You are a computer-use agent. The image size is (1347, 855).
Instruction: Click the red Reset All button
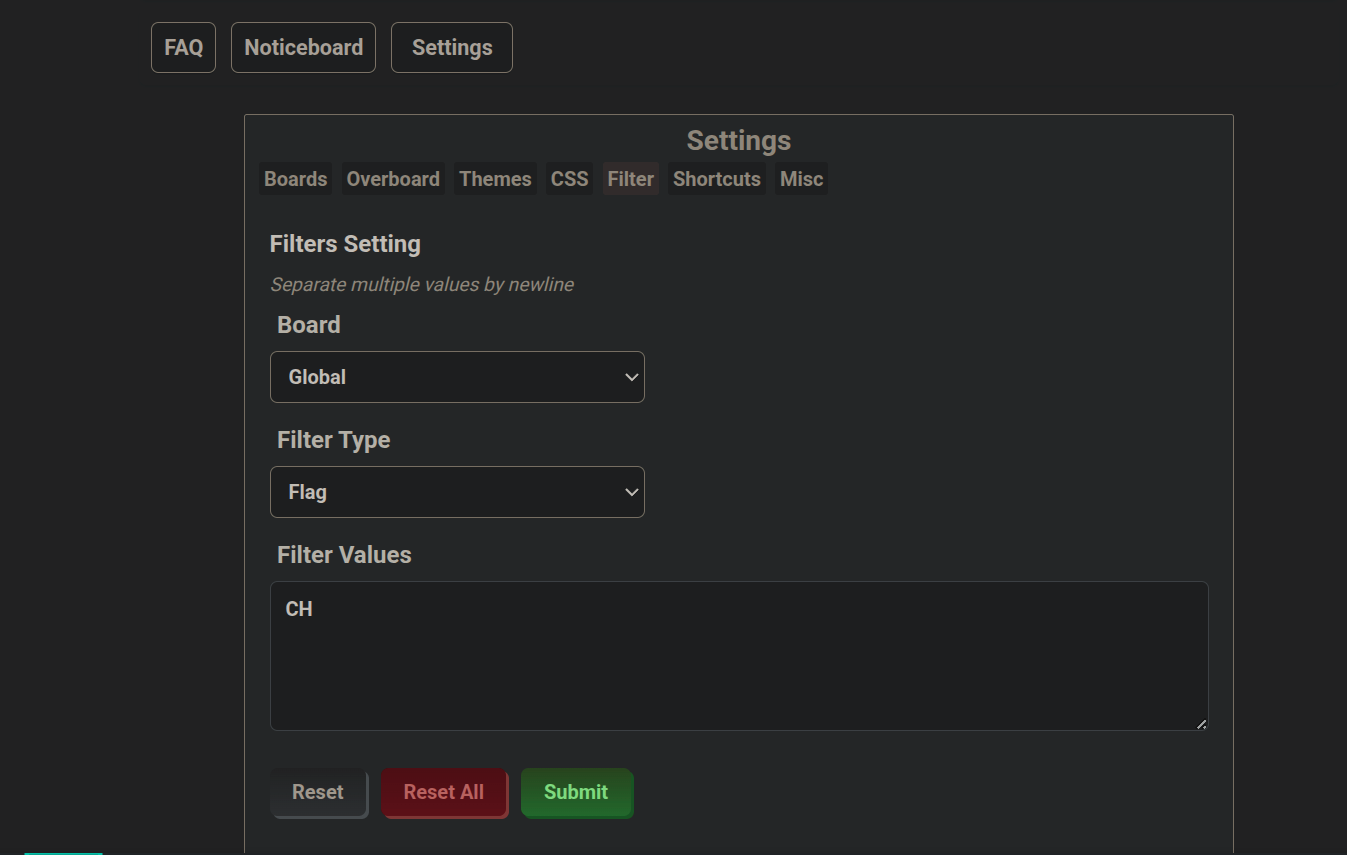point(444,792)
